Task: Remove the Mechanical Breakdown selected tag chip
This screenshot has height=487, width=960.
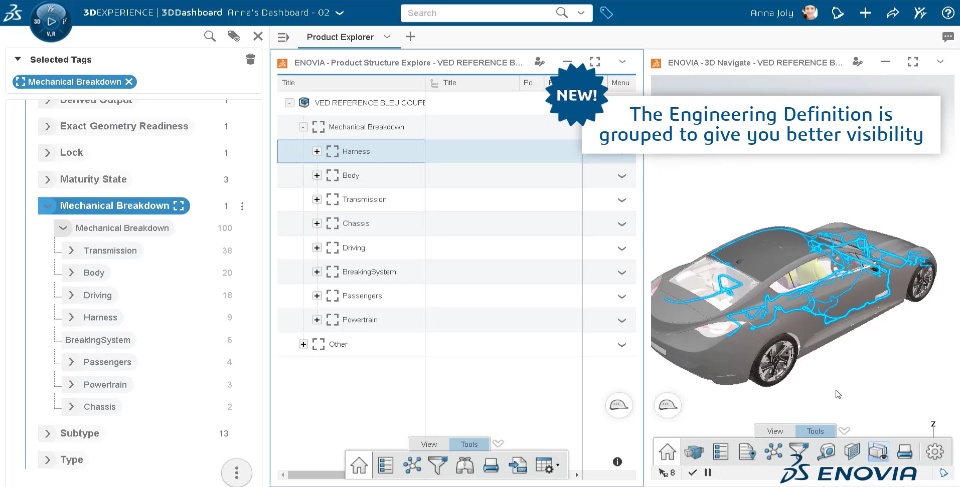Action: [129, 81]
